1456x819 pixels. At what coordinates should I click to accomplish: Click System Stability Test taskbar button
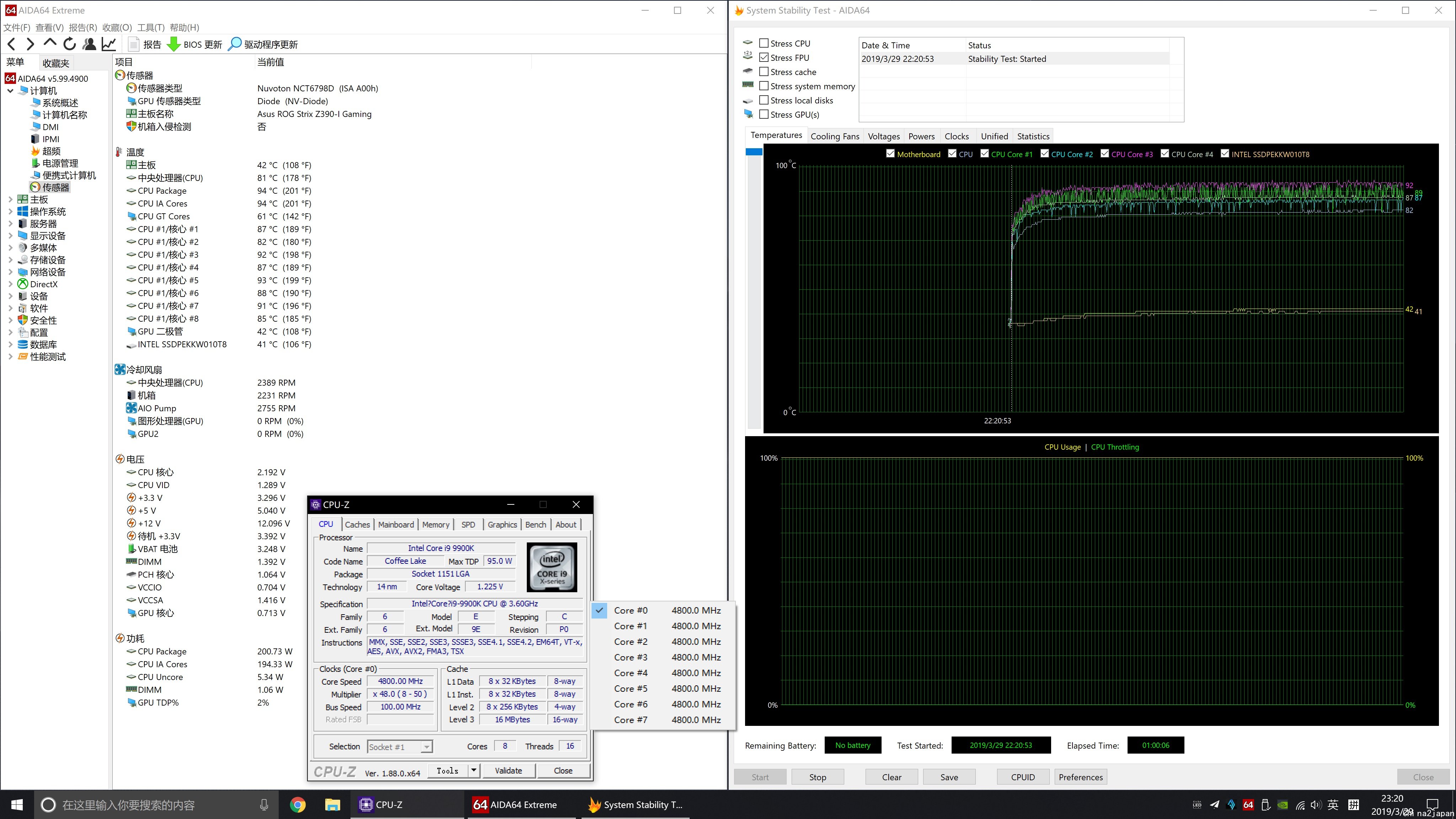[x=635, y=804]
